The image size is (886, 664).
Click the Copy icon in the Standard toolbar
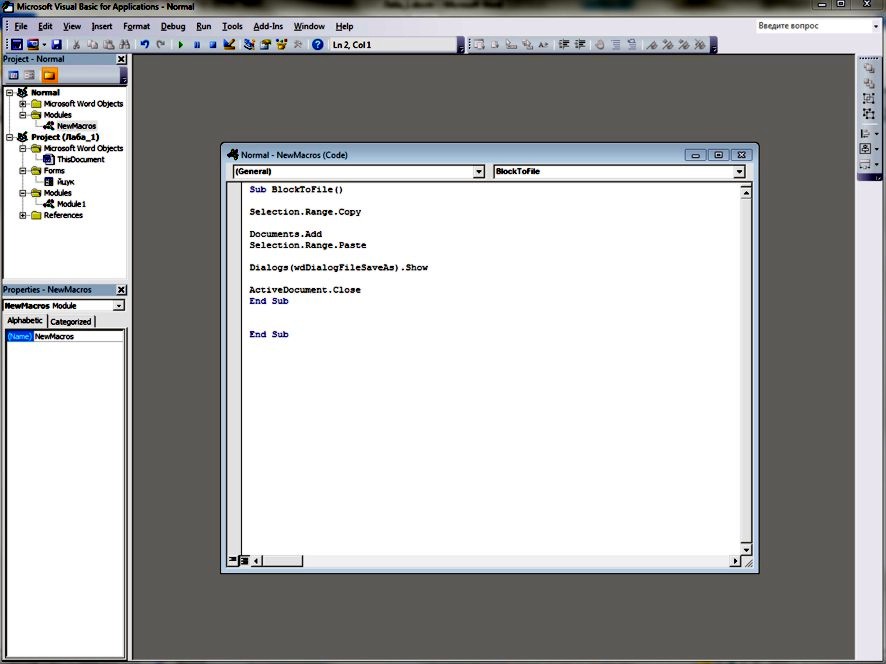[x=93, y=44]
